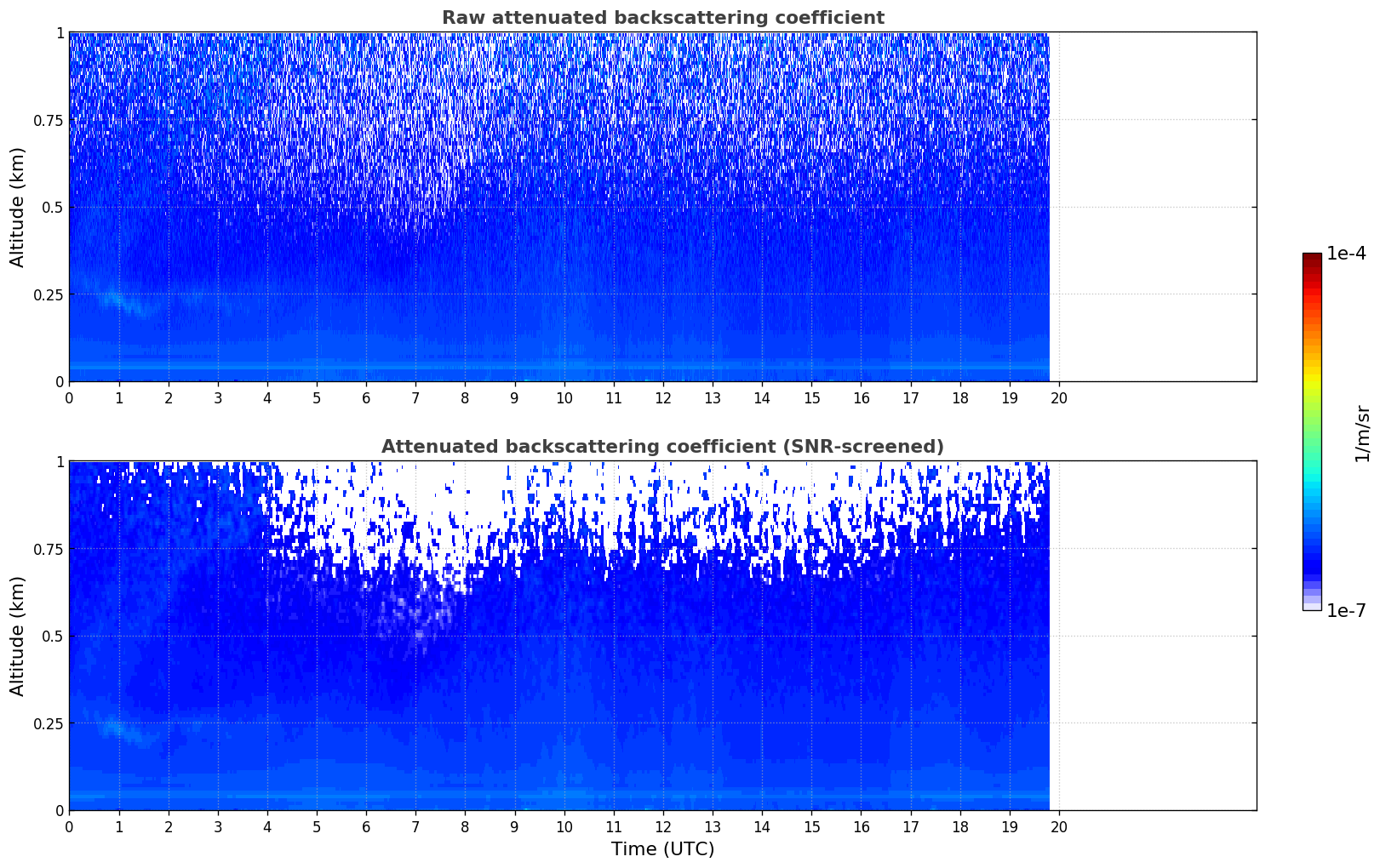Image resolution: width=1380 pixels, height=868 pixels.
Task: Click the 'Attenuated backscattering coefficient (SNR-screened)' title
Action: (662, 447)
